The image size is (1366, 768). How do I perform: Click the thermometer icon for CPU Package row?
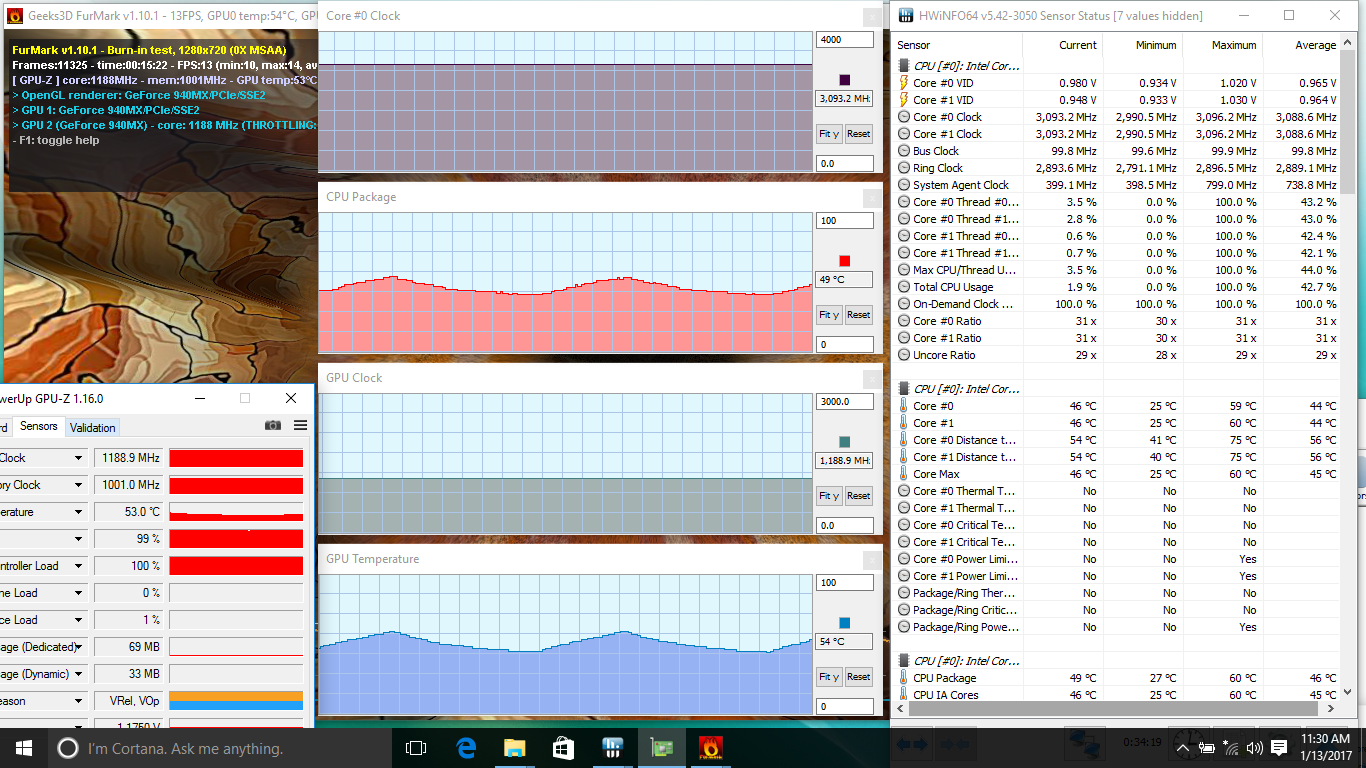click(904, 678)
